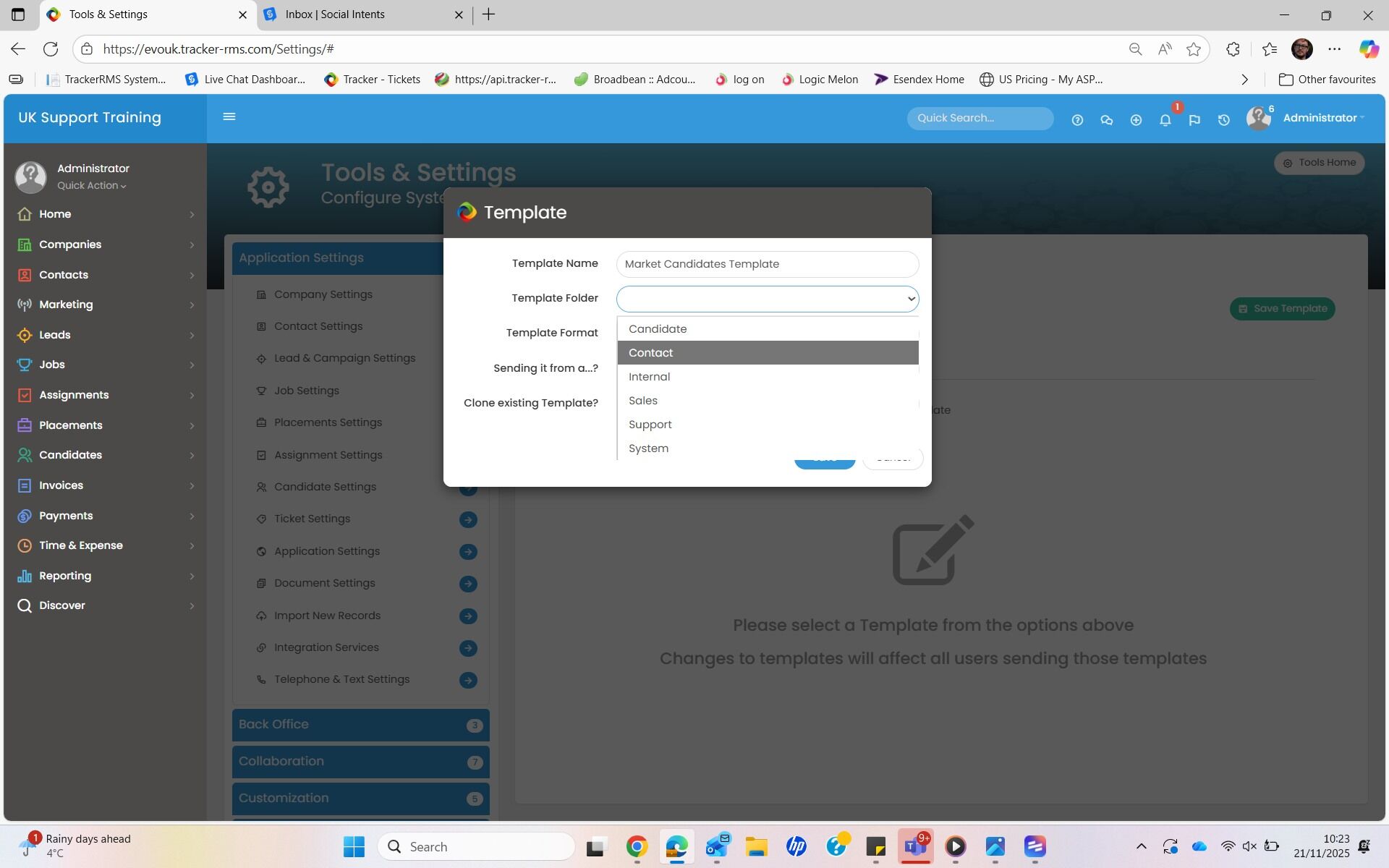Expand the Quick Action dropdown

pos(92,186)
